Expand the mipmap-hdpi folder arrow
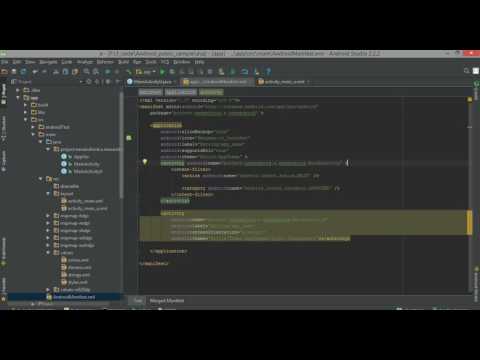The width and height of the screenshot is (480, 360). tap(48, 216)
